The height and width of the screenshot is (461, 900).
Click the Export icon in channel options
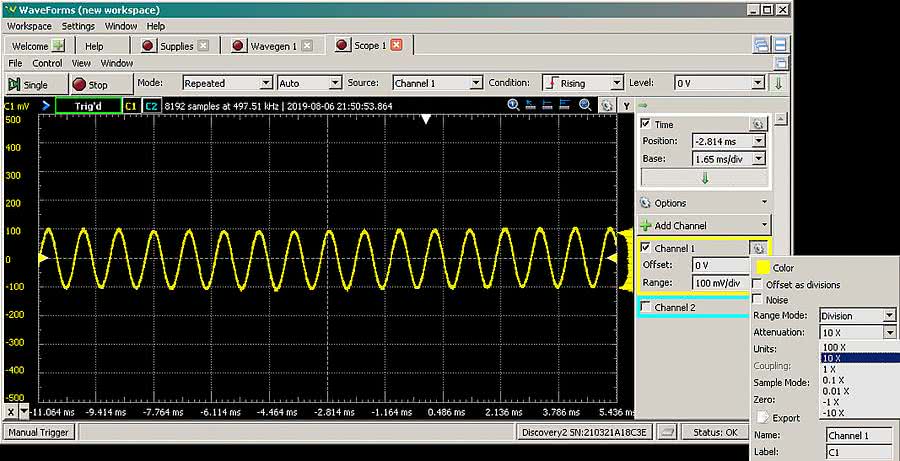click(763, 417)
